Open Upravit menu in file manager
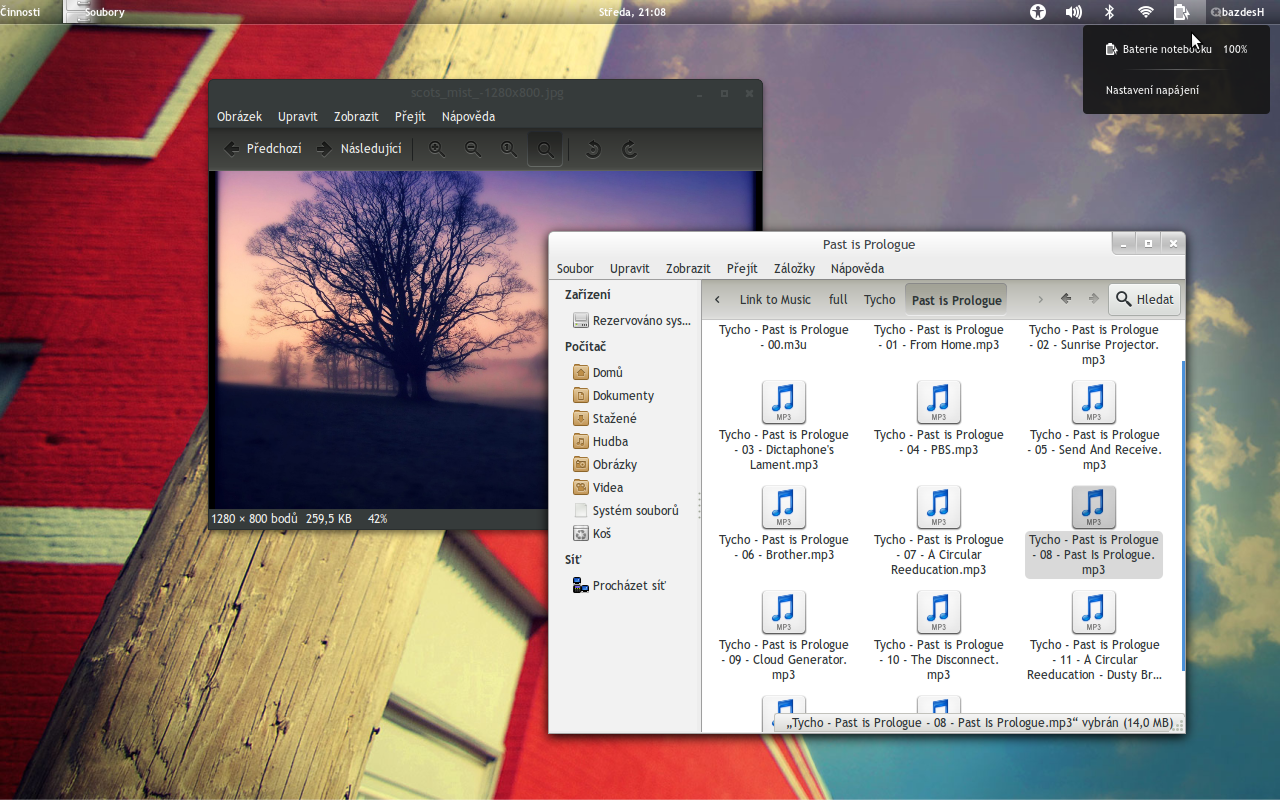Viewport: 1280px width, 800px height. (630, 268)
